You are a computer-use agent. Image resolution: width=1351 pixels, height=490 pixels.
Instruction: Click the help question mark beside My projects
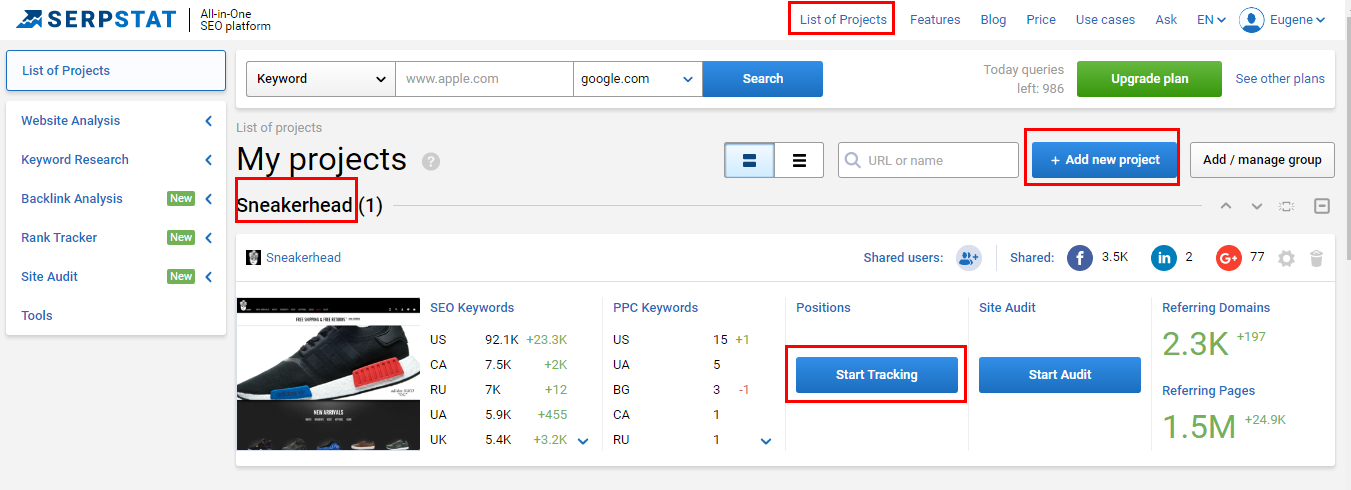click(431, 161)
